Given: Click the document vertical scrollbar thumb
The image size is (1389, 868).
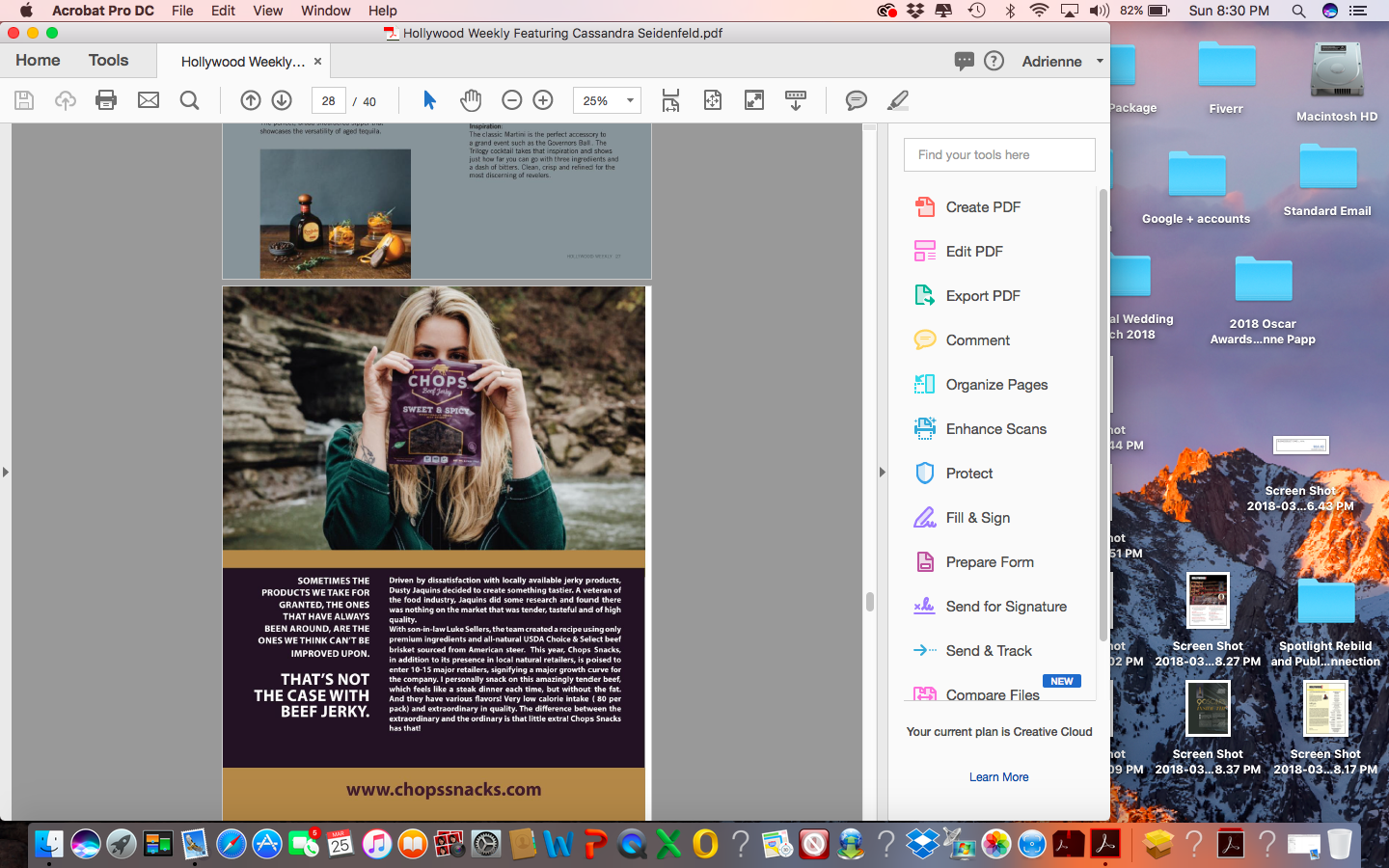Looking at the screenshot, I should click(870, 602).
